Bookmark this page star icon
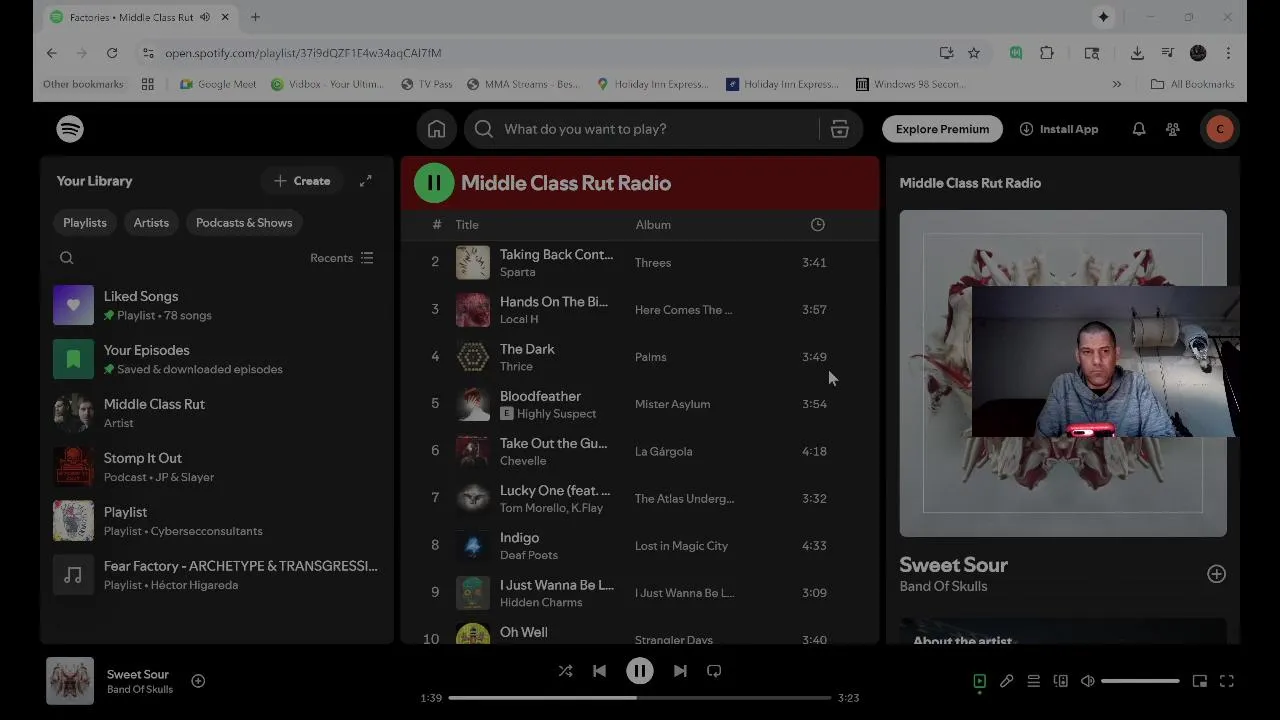 pyautogui.click(x=973, y=53)
